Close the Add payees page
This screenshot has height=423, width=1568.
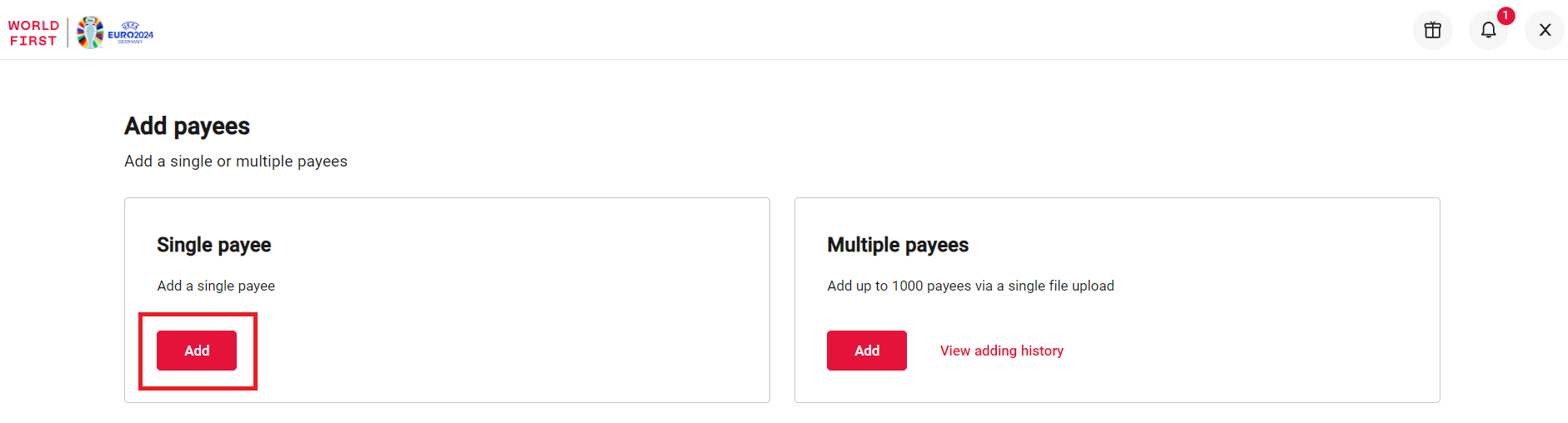coord(1545,30)
